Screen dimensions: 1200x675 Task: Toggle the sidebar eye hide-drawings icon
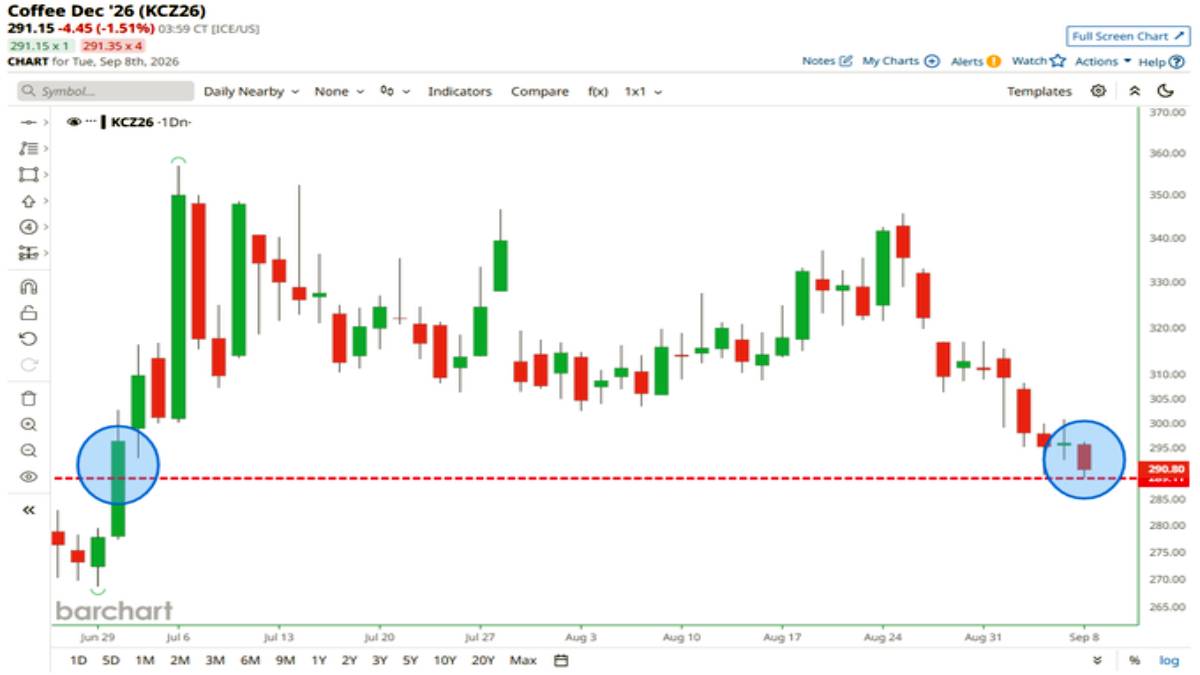[x=28, y=477]
